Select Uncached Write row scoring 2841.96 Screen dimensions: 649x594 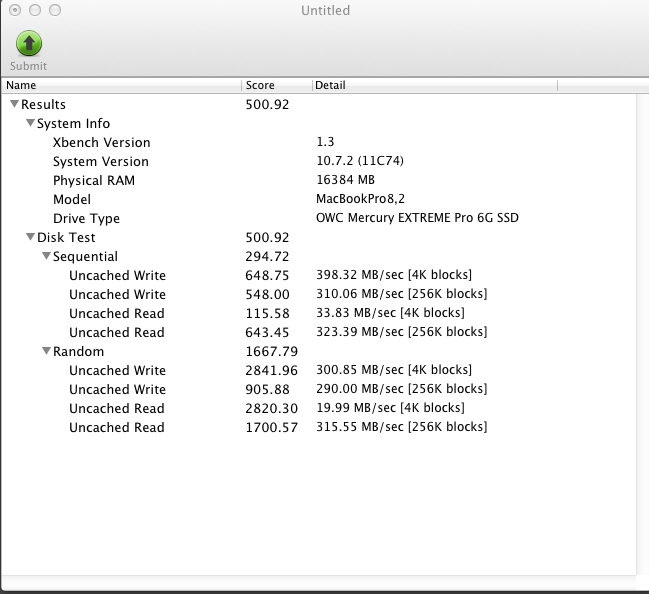pos(319,370)
